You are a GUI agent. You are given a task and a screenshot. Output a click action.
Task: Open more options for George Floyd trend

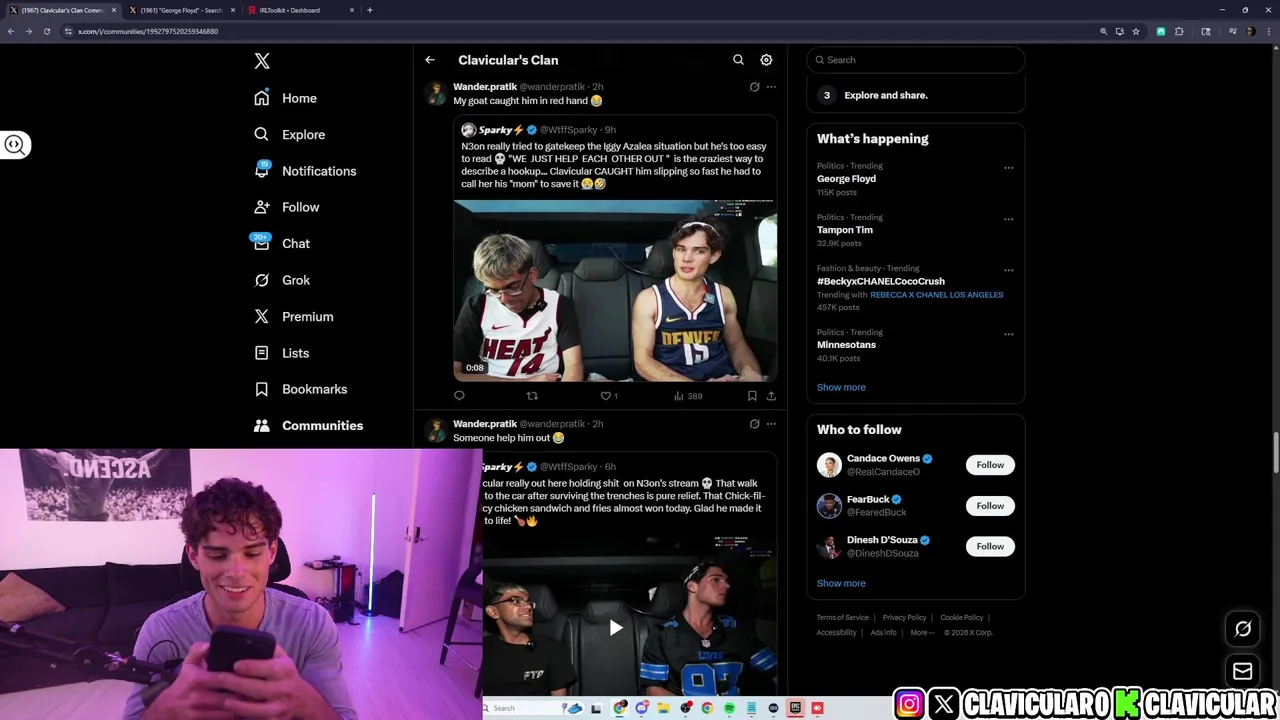1008,168
